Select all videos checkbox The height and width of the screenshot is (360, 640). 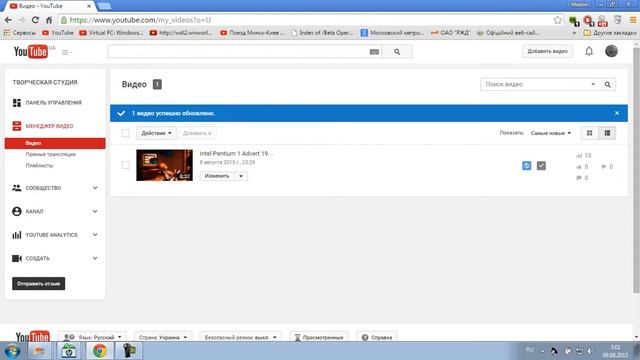point(126,133)
